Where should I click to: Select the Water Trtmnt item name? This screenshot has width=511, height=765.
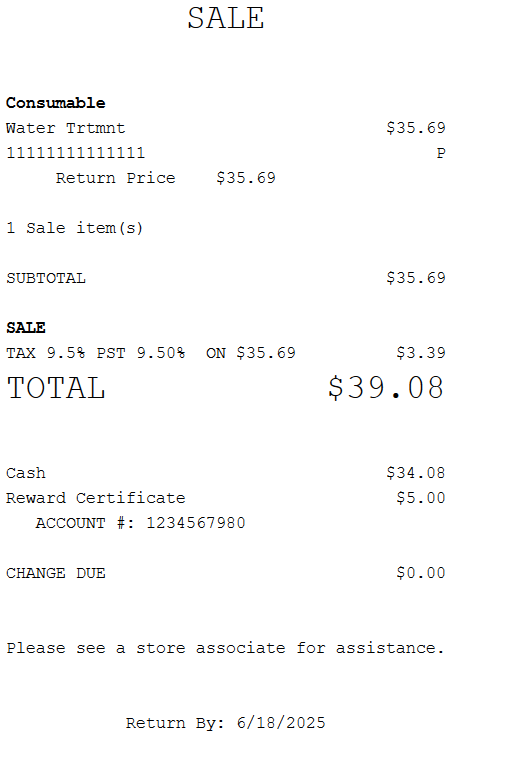tap(65, 128)
